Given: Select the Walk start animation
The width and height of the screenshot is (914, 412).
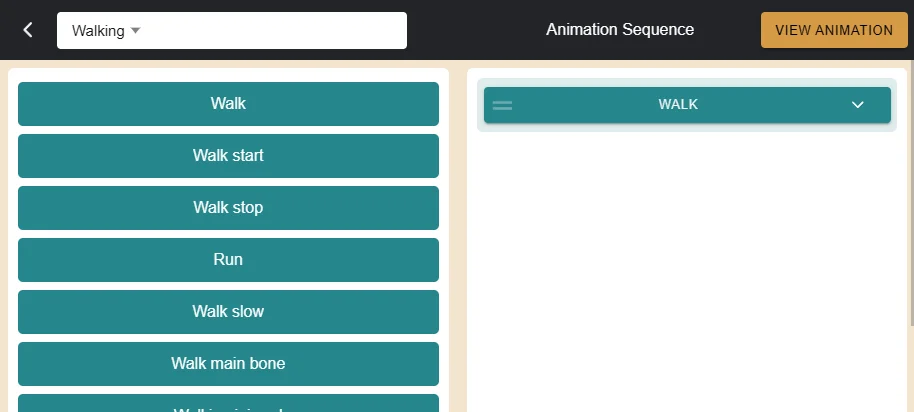Looking at the screenshot, I should click(228, 156).
